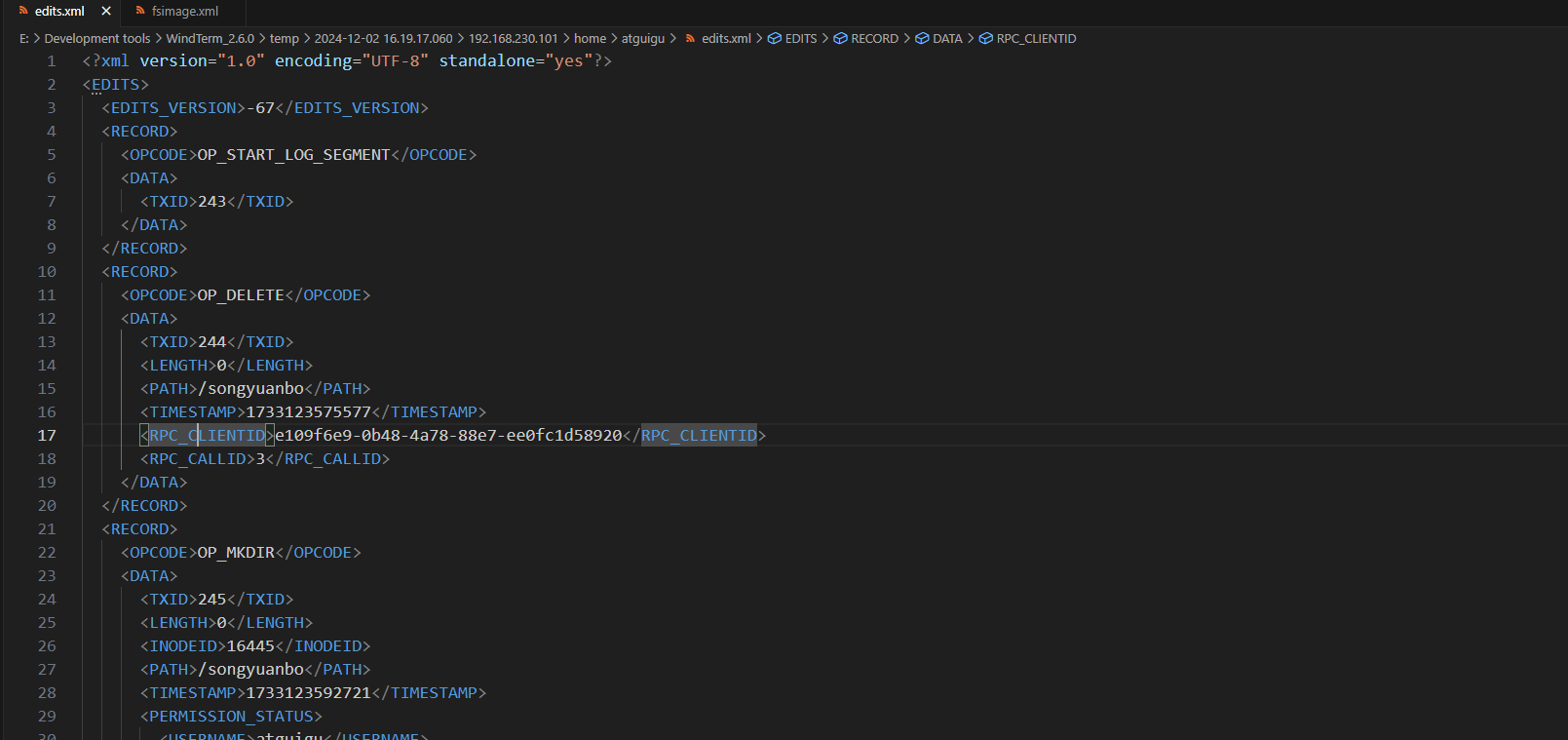Click the edits.xml file icon in breadcrumbs

[690, 39]
